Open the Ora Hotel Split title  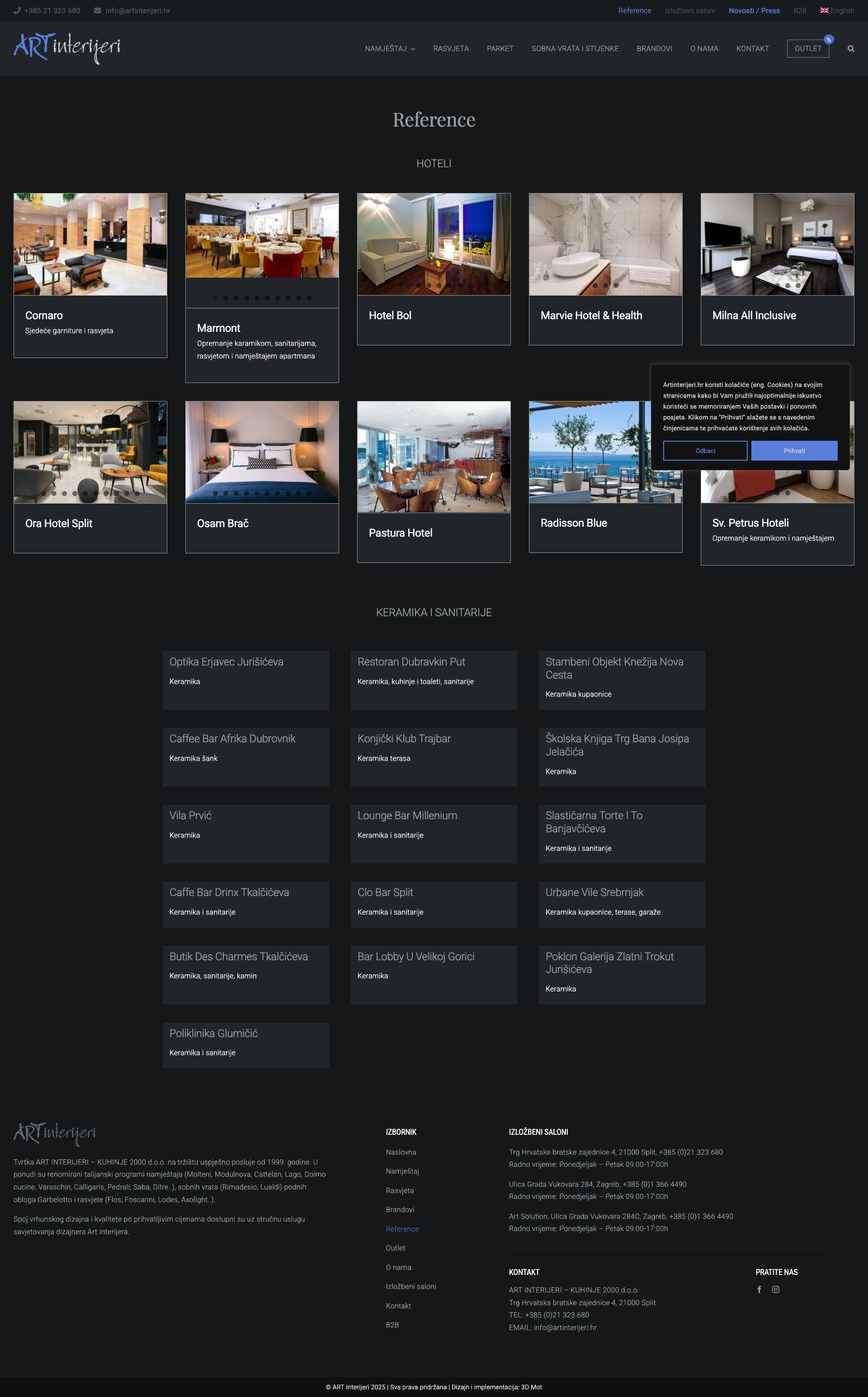(x=59, y=524)
